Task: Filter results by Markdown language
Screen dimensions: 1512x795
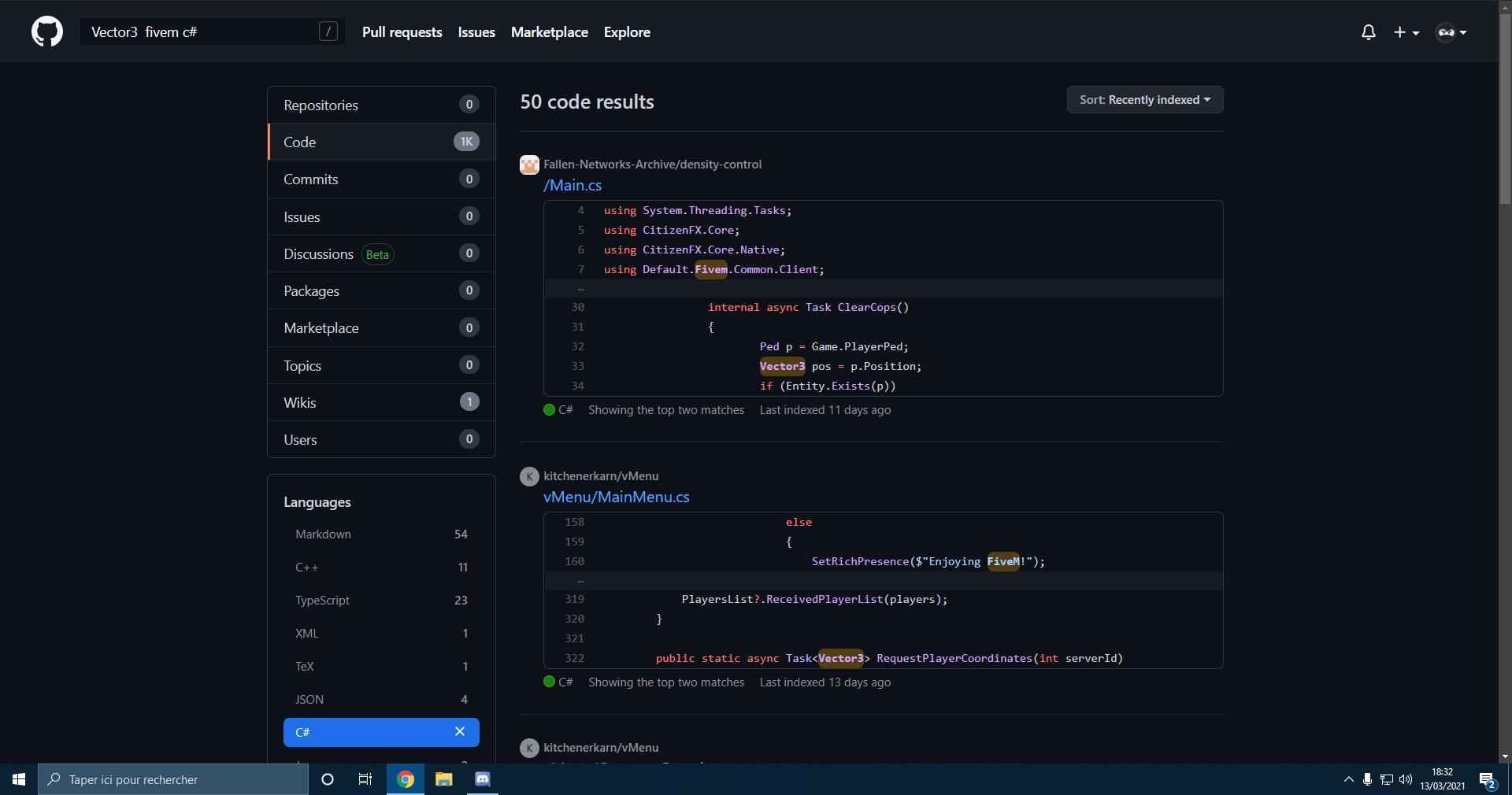Action: (x=324, y=534)
